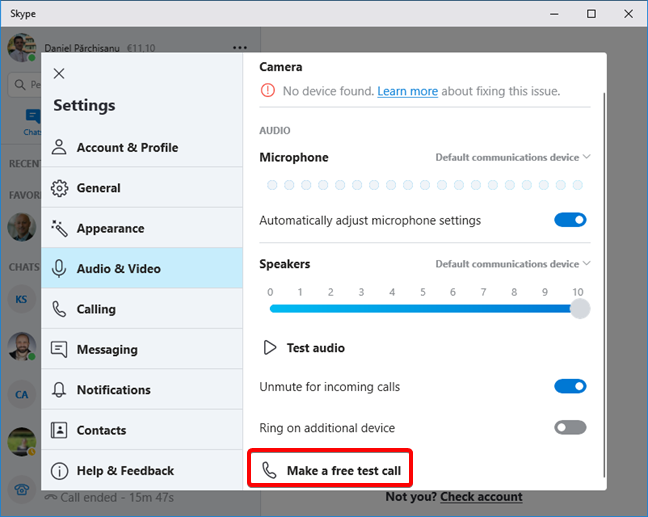Click the General gear icon
648x517 pixels.
[x=59, y=188]
